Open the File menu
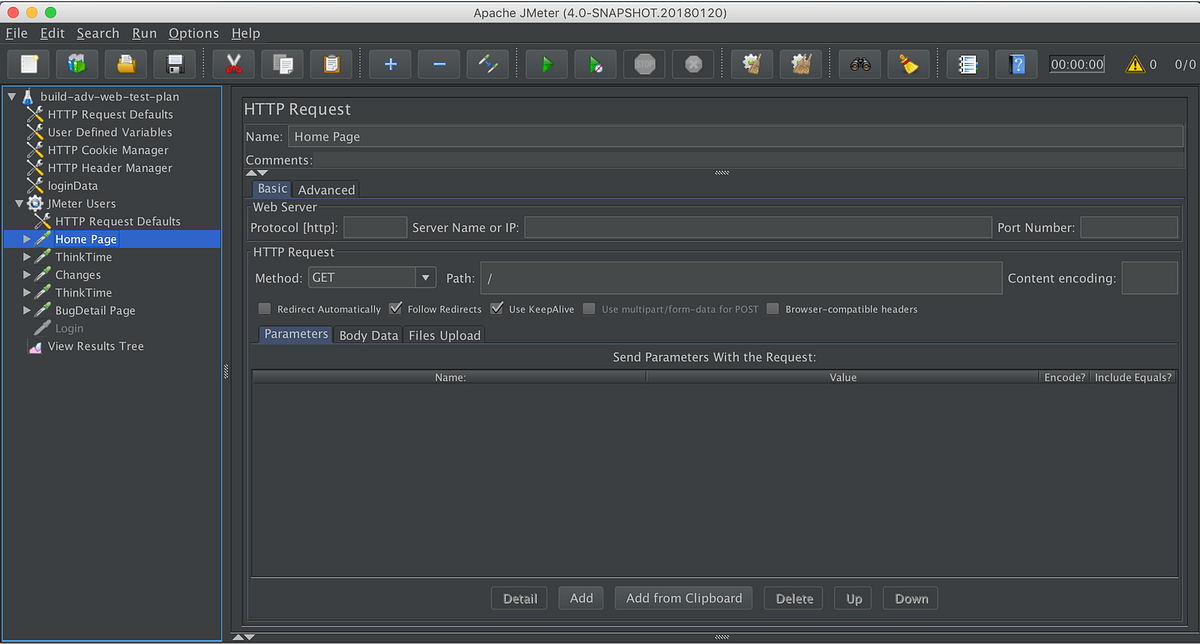The height and width of the screenshot is (644, 1200). pyautogui.click(x=16, y=33)
